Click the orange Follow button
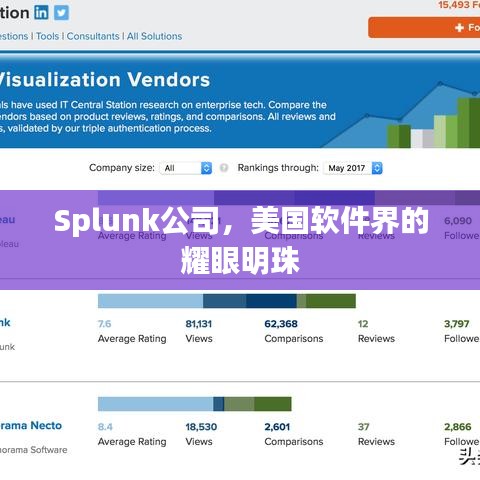The width and height of the screenshot is (480, 480). coord(424,27)
